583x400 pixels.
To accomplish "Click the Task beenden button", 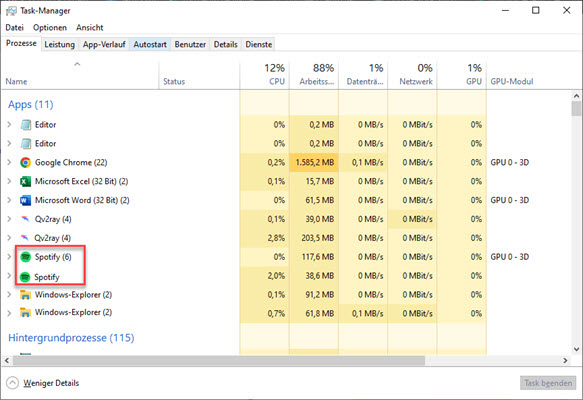I will [548, 383].
